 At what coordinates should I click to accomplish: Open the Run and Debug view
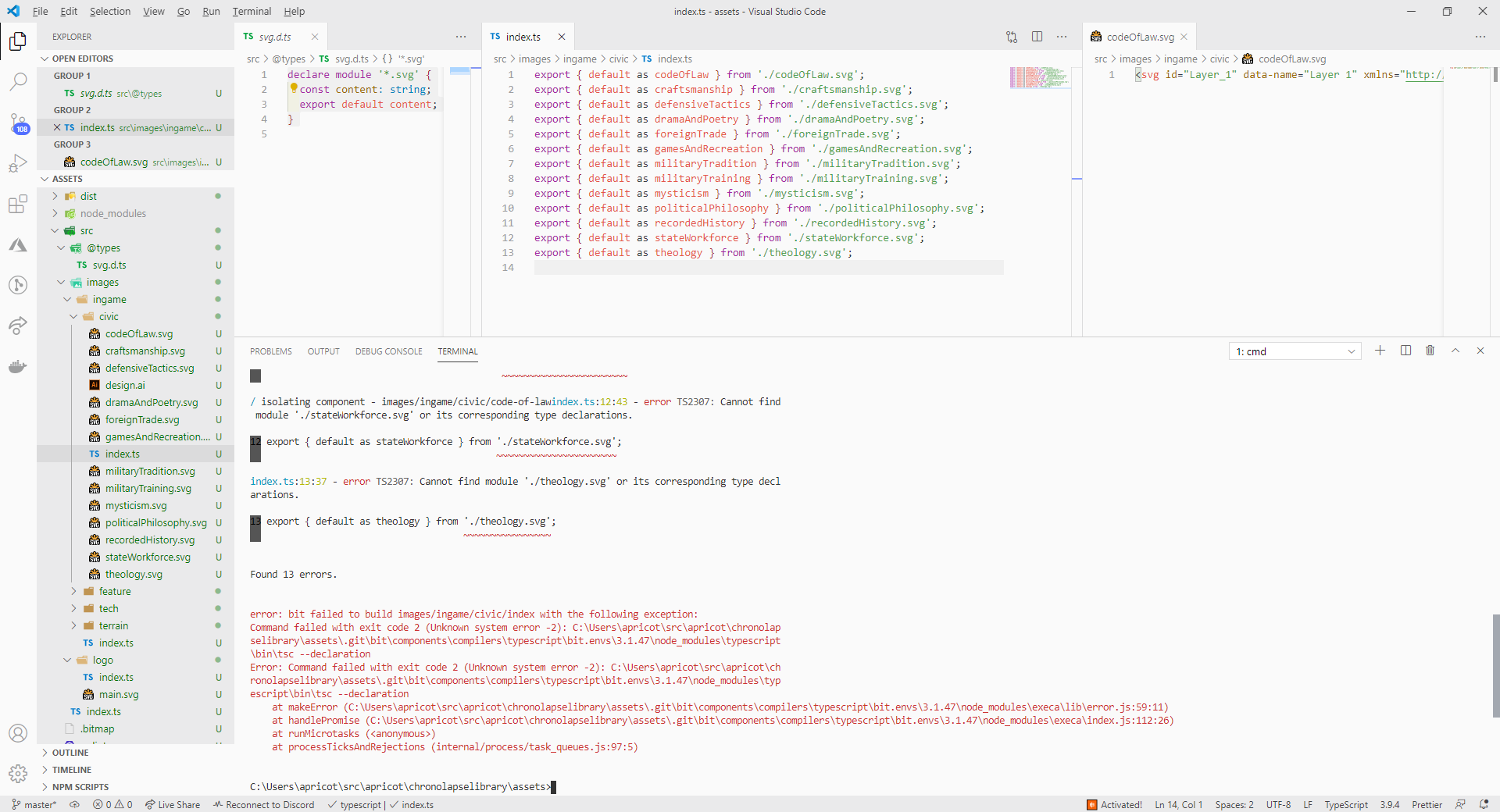click(x=18, y=163)
